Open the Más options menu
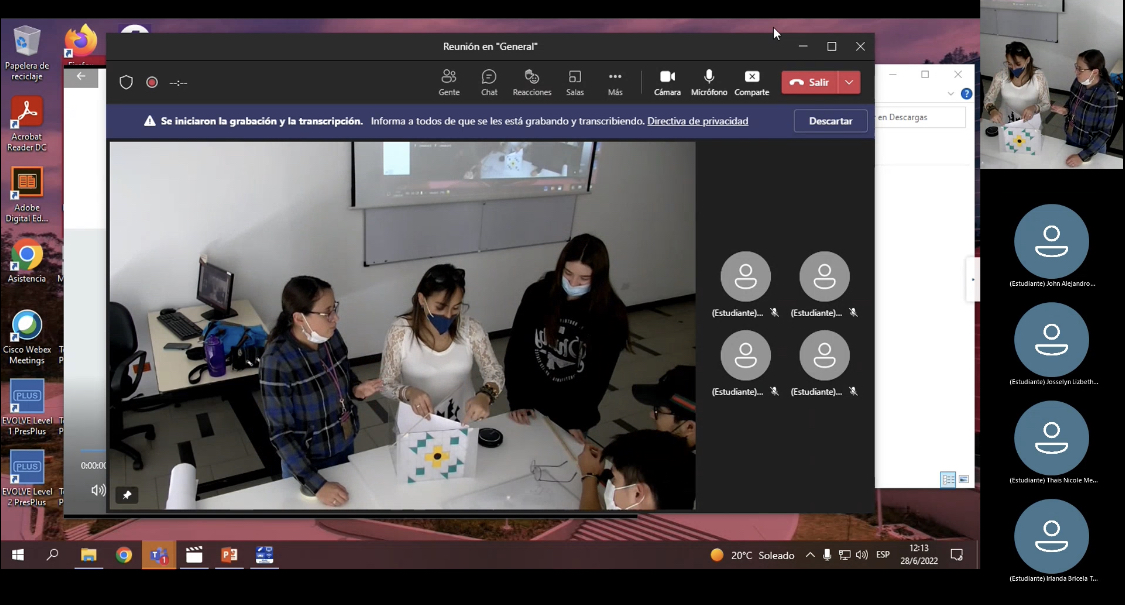Screen dimensions: 1125x605 (615, 82)
